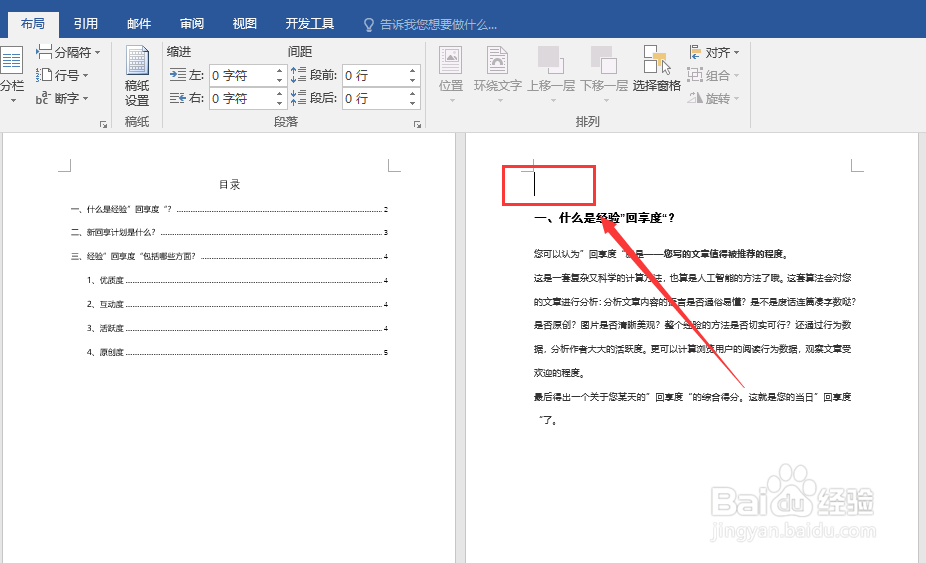Switch to the 引用 references tab

[x=86, y=24]
